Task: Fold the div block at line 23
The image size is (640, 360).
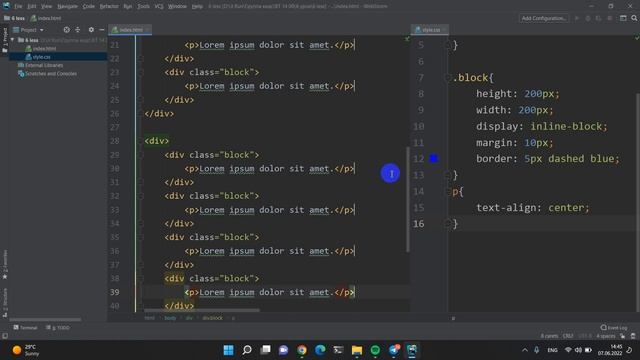Action: (x=141, y=73)
